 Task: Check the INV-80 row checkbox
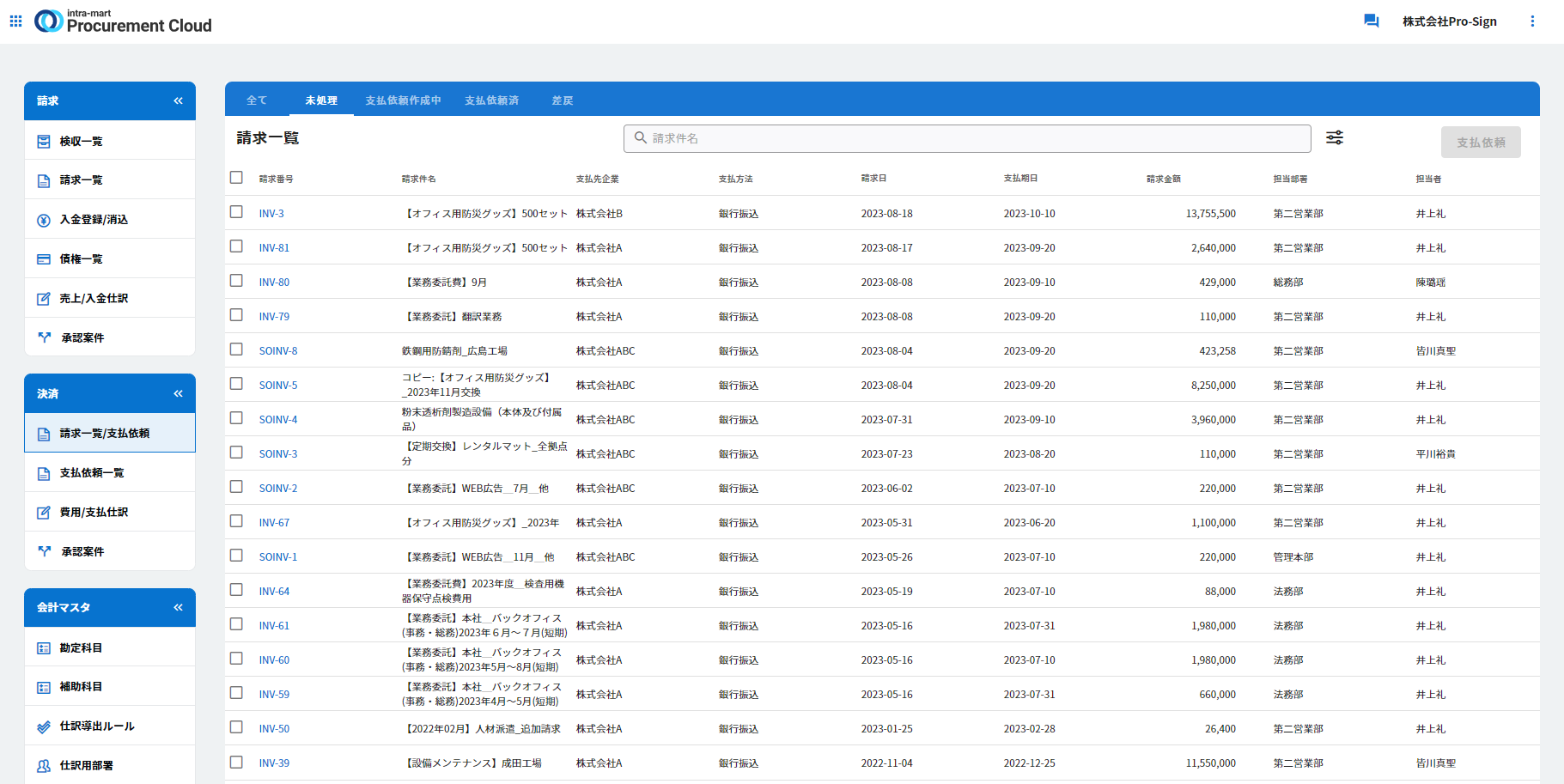pyautogui.click(x=236, y=280)
